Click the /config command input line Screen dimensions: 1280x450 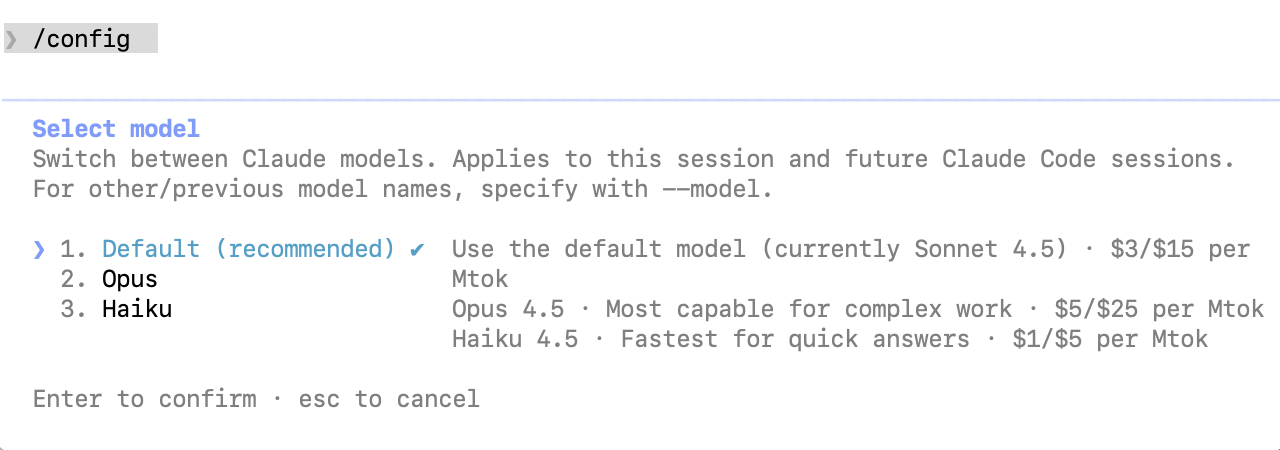pyautogui.click(x=81, y=40)
